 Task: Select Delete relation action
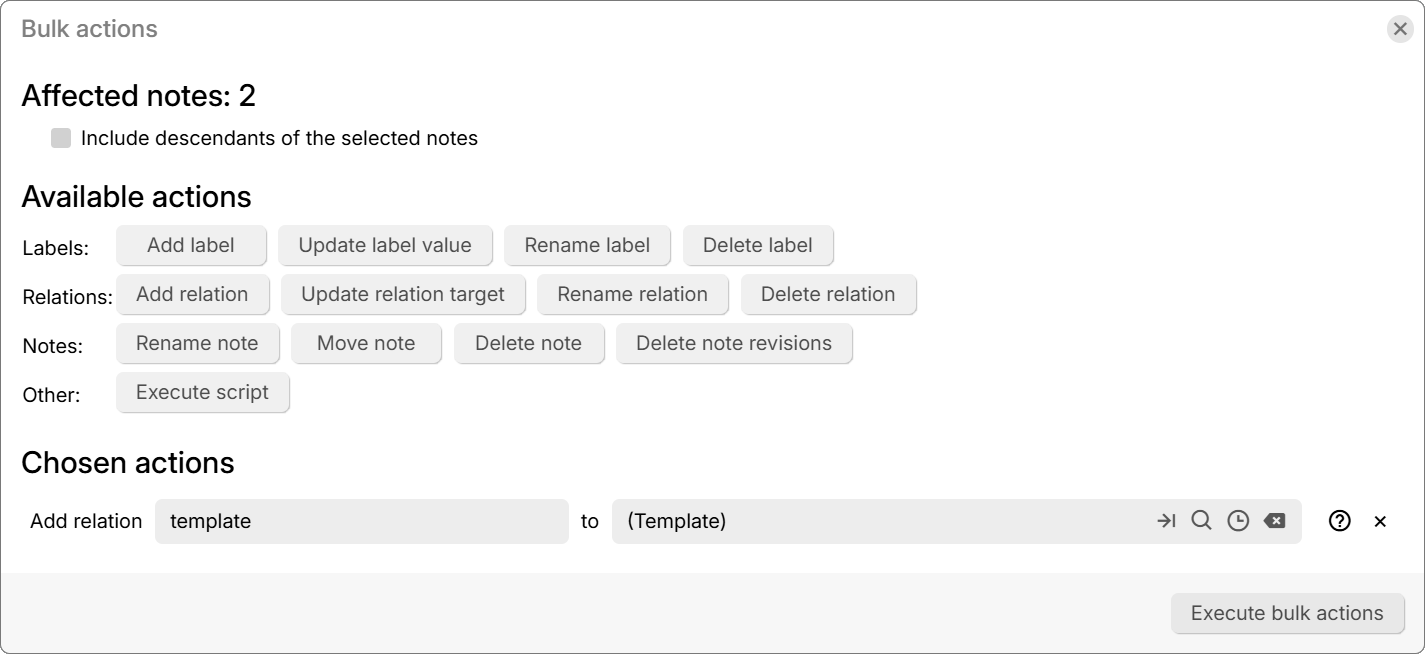point(828,294)
